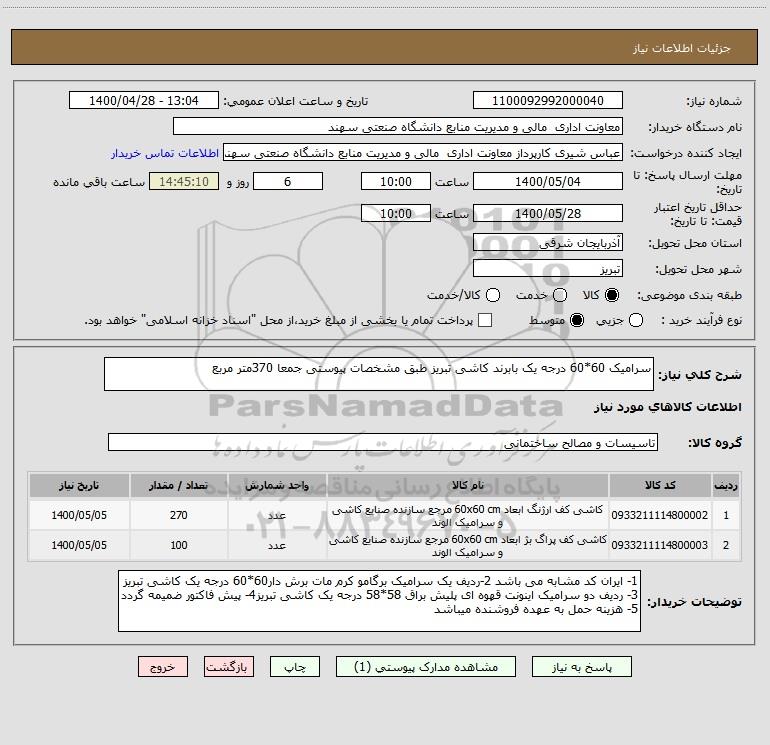This screenshot has height=745, width=770.
Task: Click the ایجاد کننده درخواست field
Action: point(423,153)
